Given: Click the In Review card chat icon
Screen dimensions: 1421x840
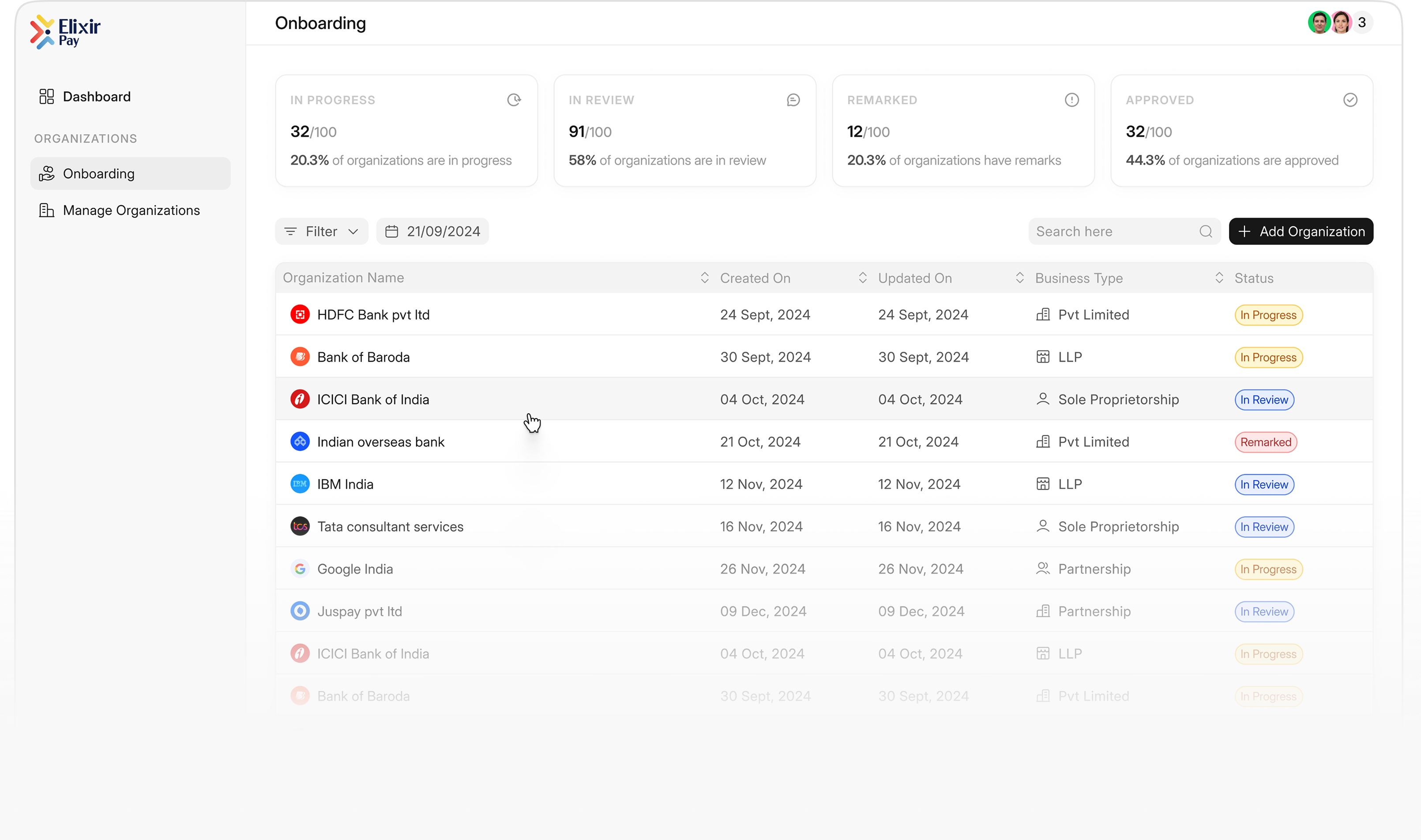Looking at the screenshot, I should pyautogui.click(x=793, y=100).
